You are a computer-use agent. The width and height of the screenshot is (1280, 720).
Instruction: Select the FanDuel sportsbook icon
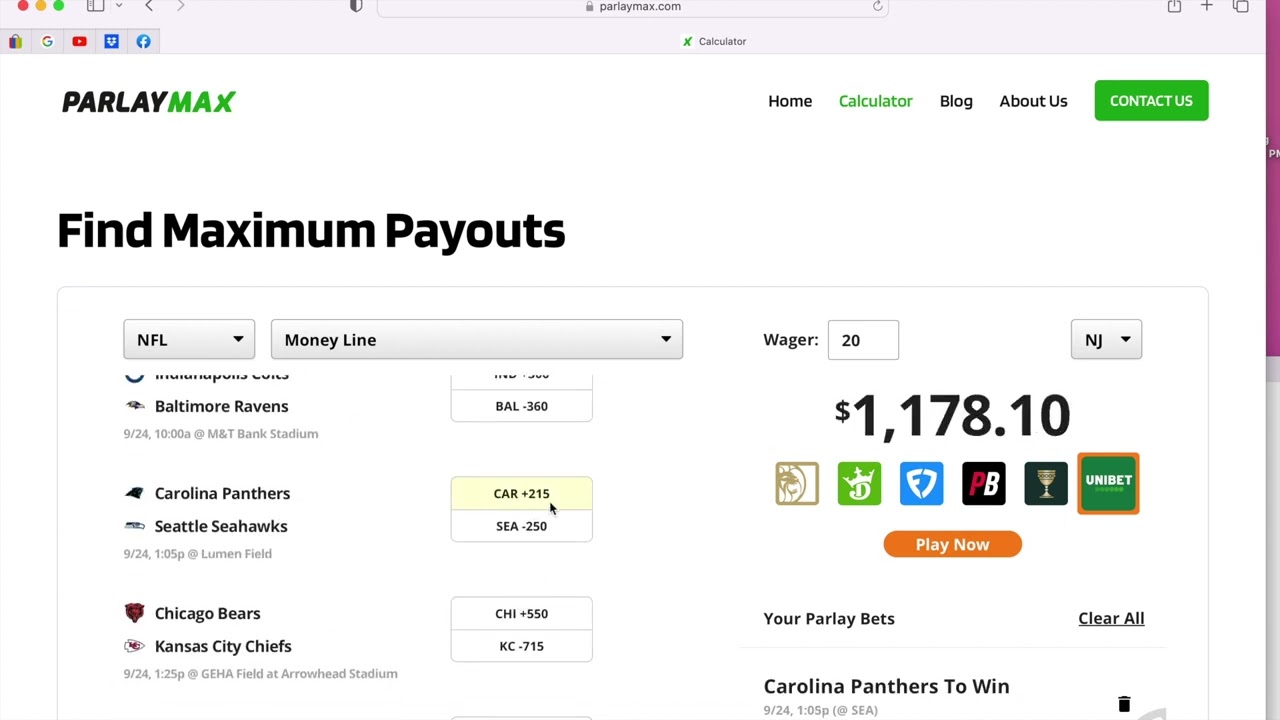pyautogui.click(x=921, y=484)
